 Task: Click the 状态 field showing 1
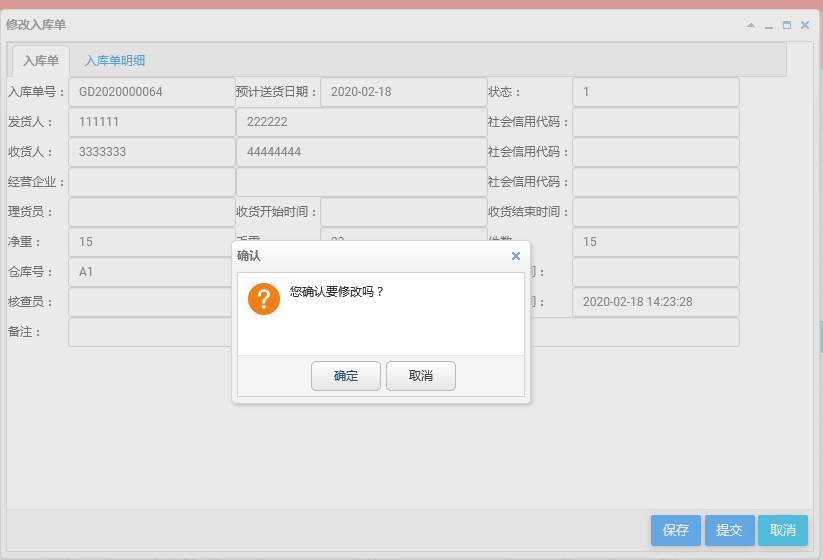pyautogui.click(x=656, y=92)
